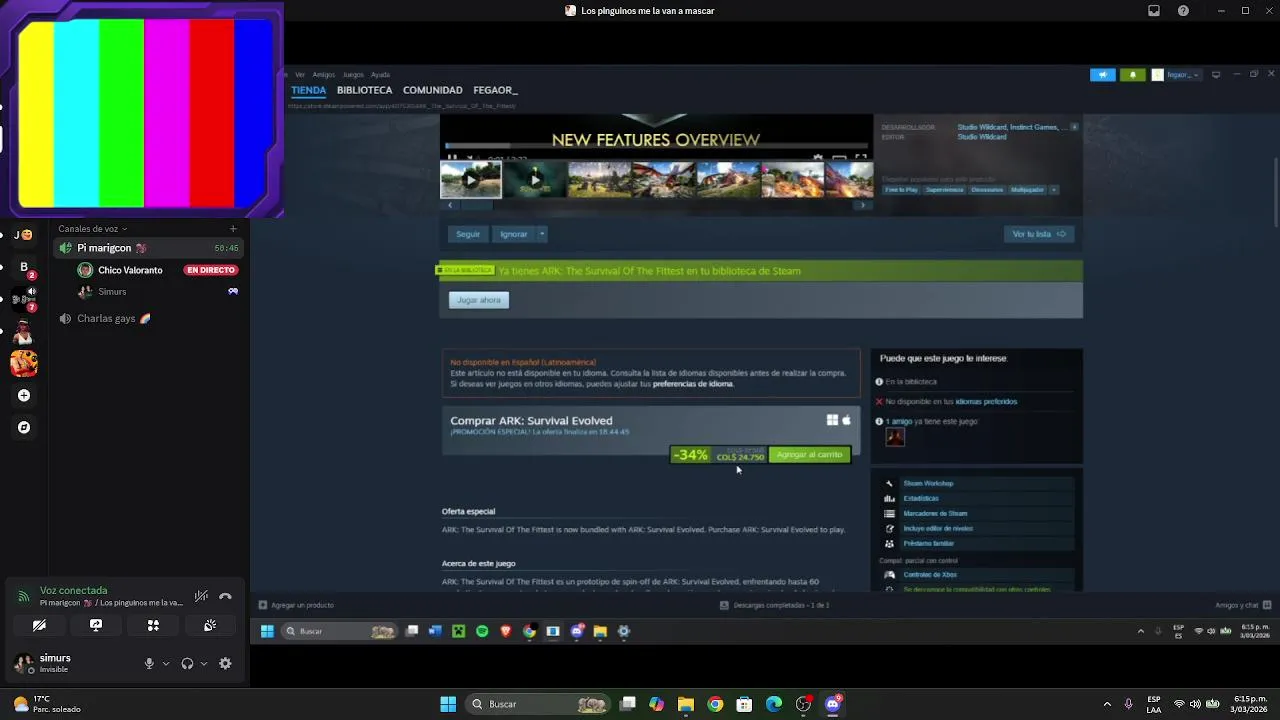This screenshot has width=1280, height=720.
Task: Open the Steam Amigos menu
Action: pyautogui.click(x=323, y=75)
